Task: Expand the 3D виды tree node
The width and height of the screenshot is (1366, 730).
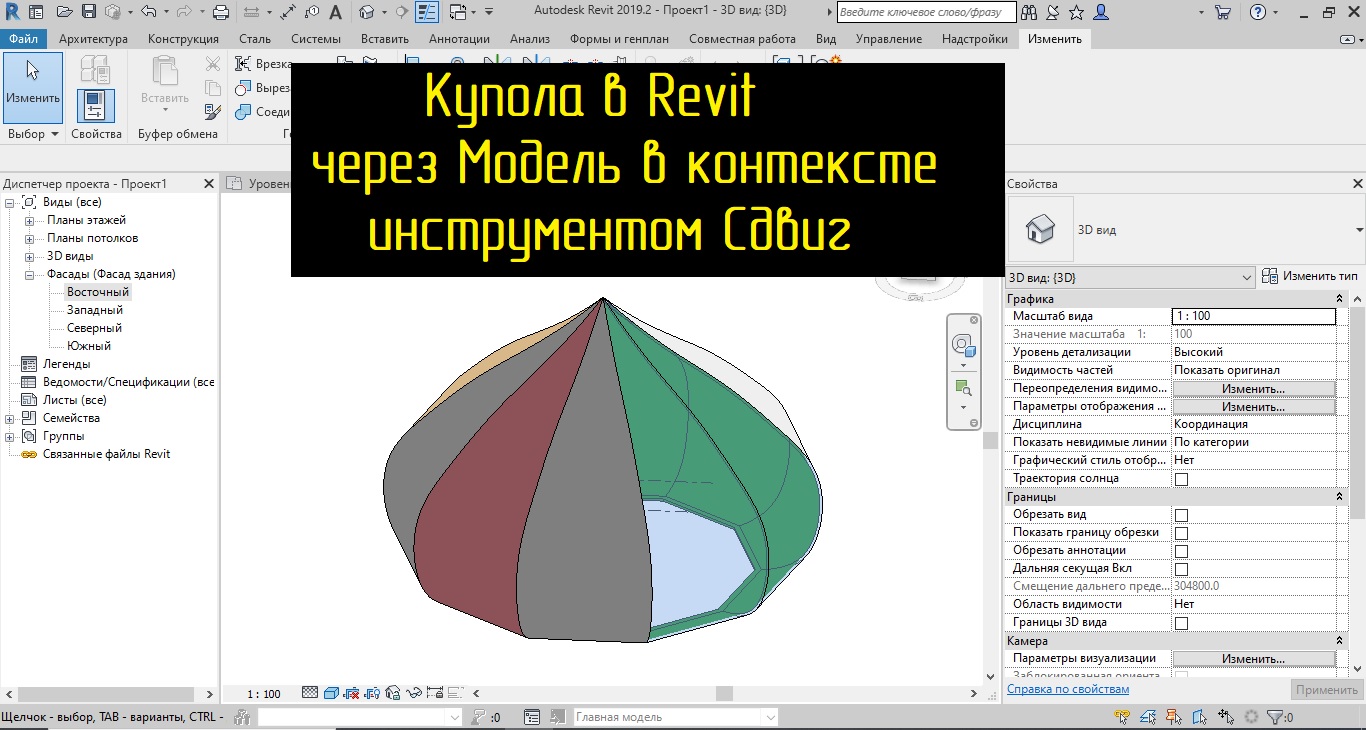Action: [29, 257]
